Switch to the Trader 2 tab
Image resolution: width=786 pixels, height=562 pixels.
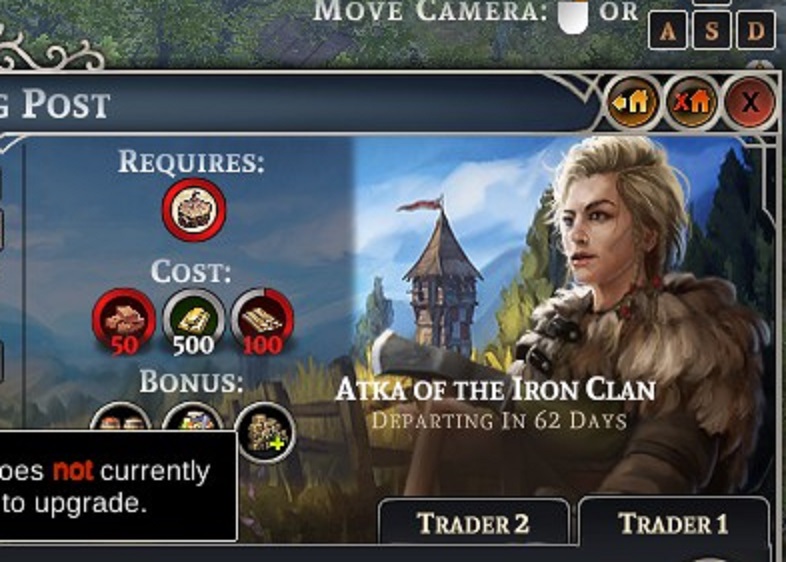point(474,522)
